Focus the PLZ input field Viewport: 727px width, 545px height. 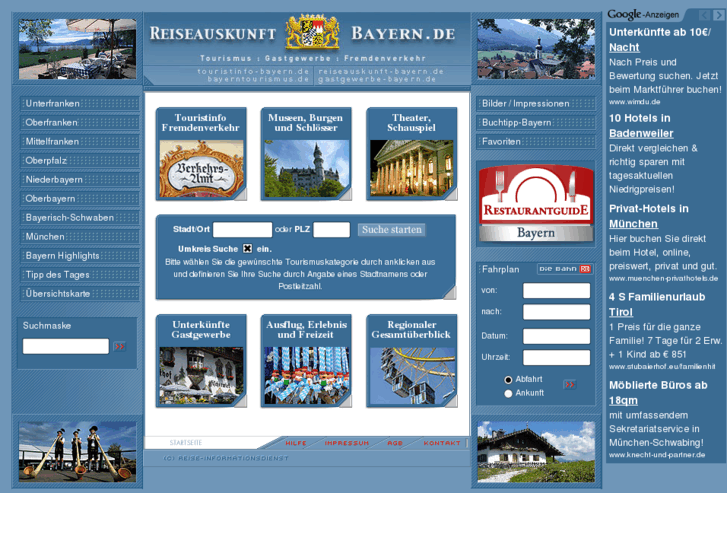(x=332, y=230)
